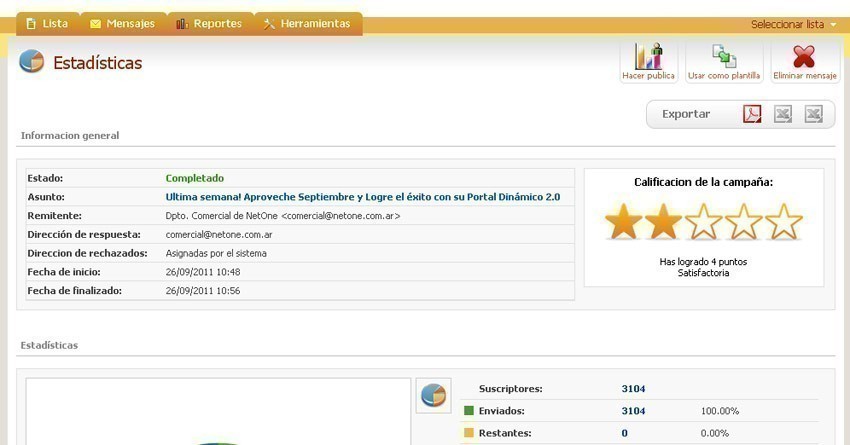Click the end date 26/09/2011 10:56
The height and width of the screenshot is (445, 850).
203,291
